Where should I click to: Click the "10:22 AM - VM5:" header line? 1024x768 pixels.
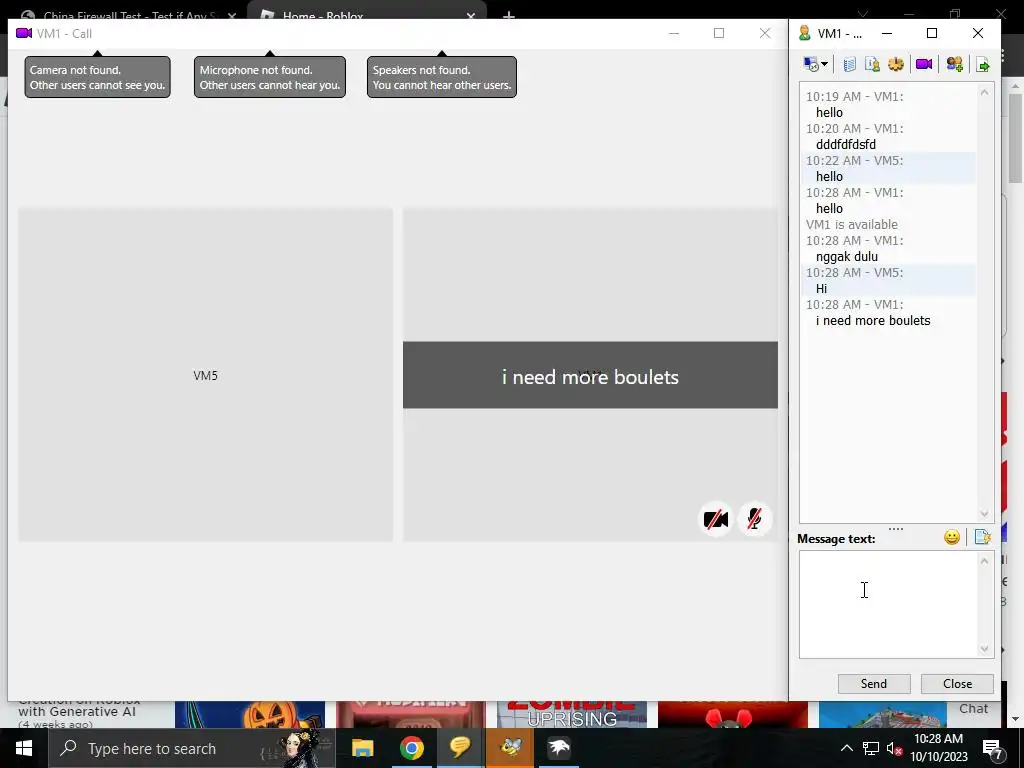[854, 161]
